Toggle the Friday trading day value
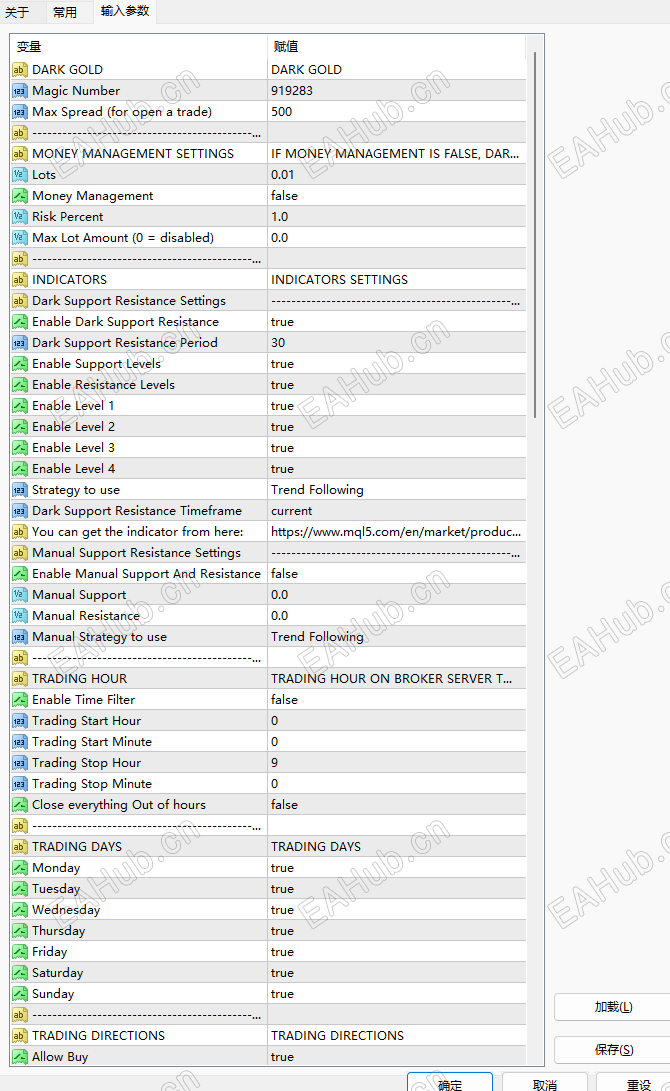This screenshot has width=670, height=1091. tap(397, 952)
